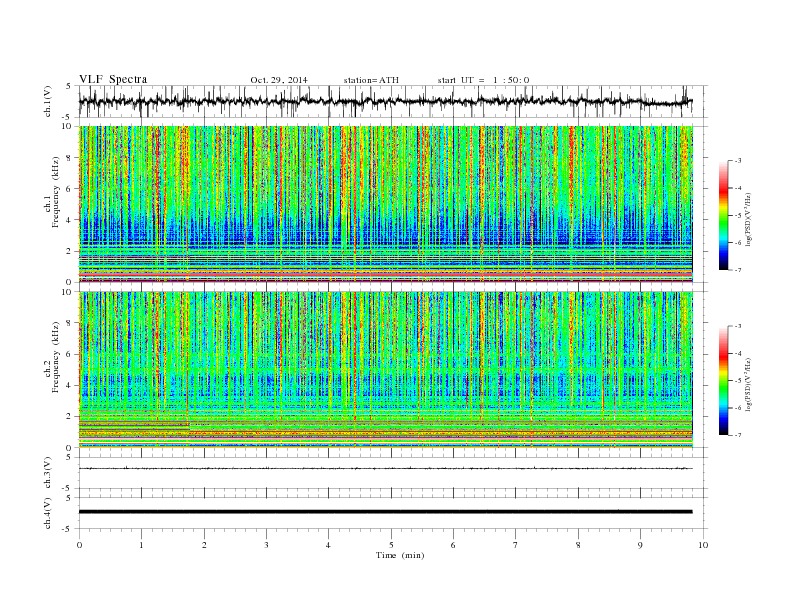The width and height of the screenshot is (792, 612).
Task: Click the '10' tick on the time axis
Action: pos(703,545)
